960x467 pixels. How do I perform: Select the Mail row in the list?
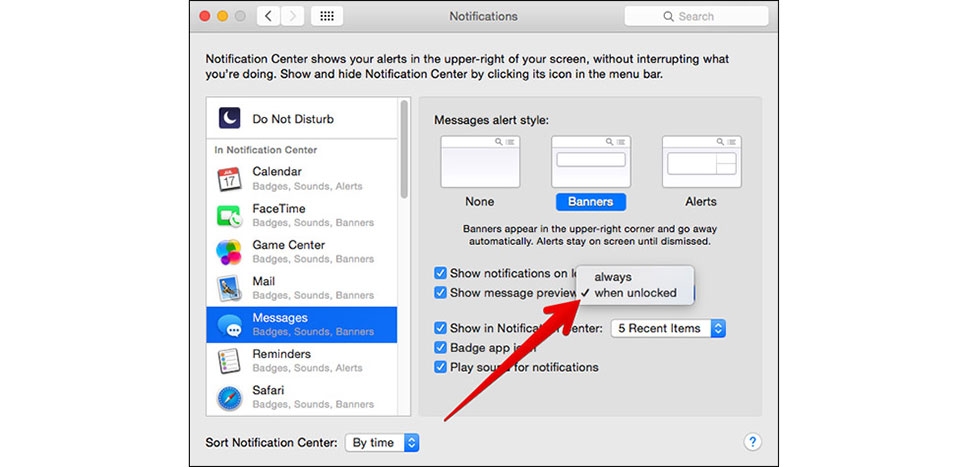[302, 288]
